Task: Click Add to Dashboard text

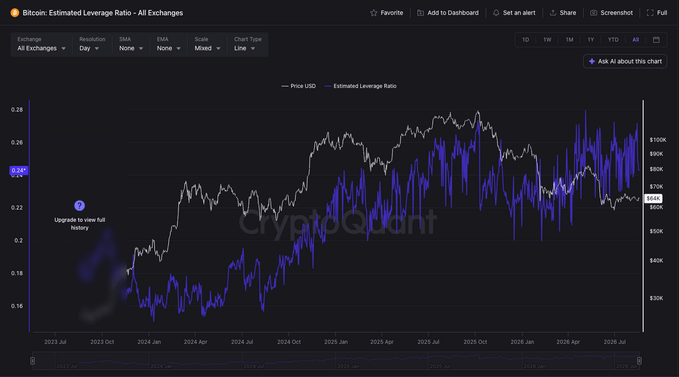Action: [x=453, y=13]
